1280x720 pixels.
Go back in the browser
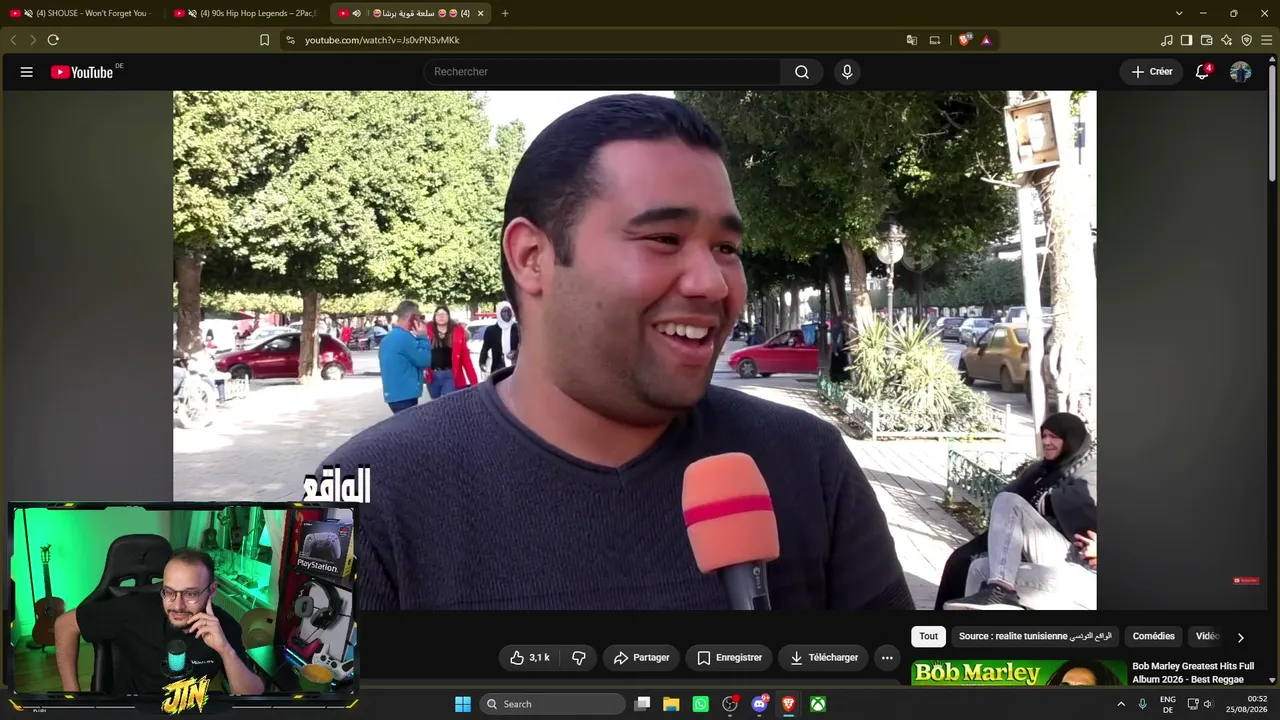click(x=13, y=40)
